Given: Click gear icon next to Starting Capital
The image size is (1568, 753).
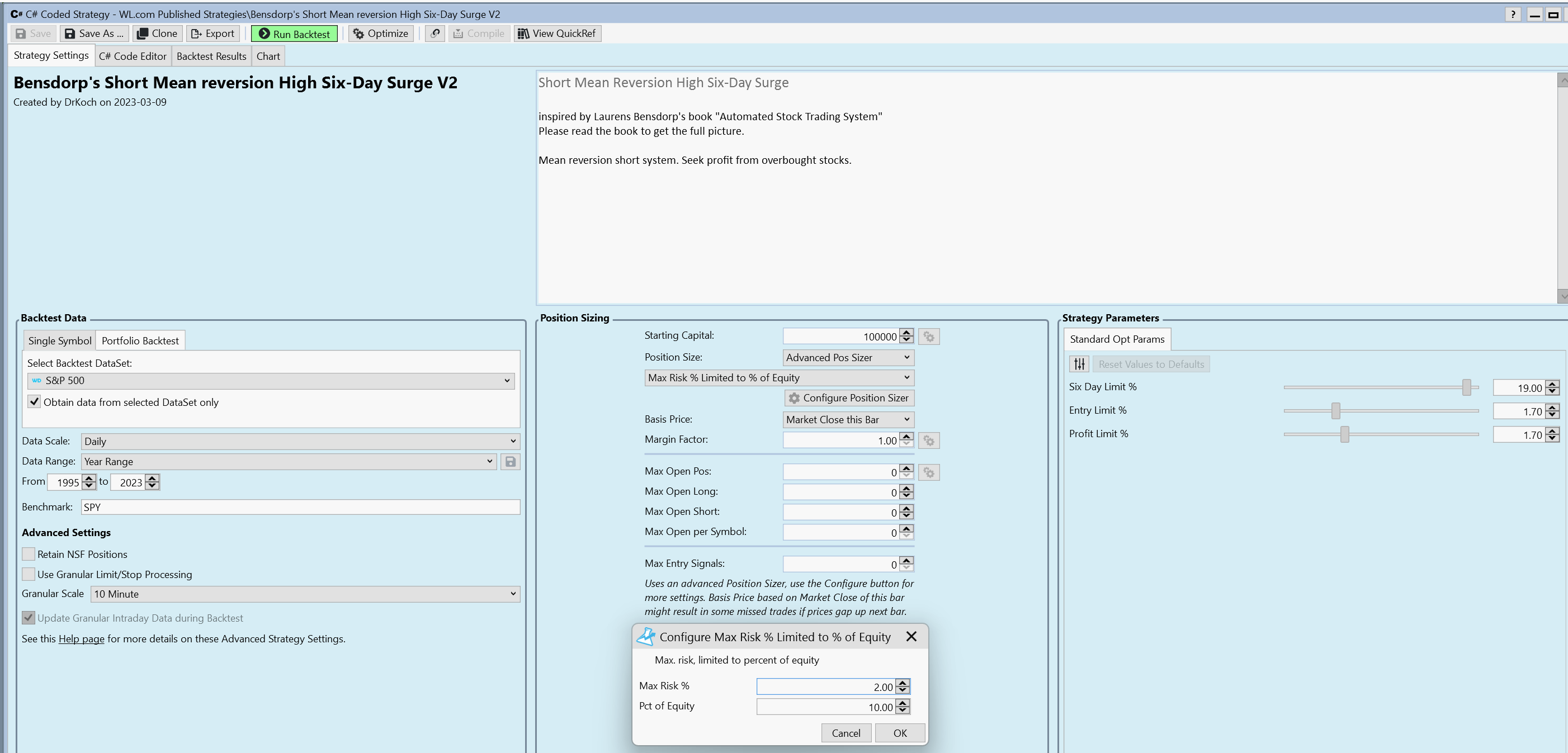Looking at the screenshot, I should (x=928, y=337).
